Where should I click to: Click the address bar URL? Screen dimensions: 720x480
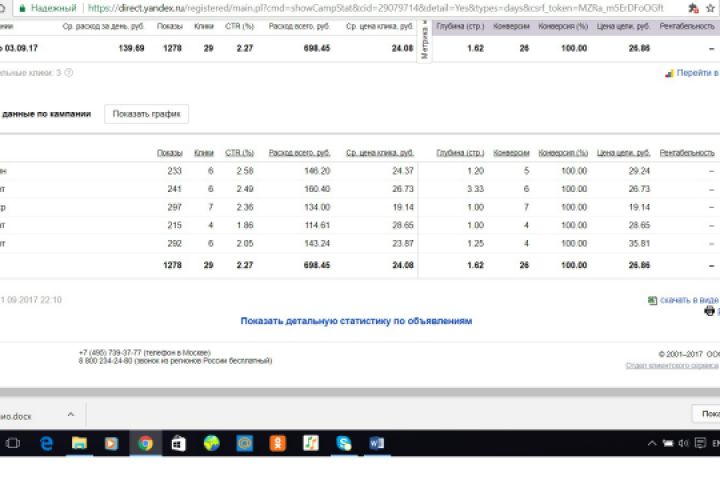click(x=375, y=8)
